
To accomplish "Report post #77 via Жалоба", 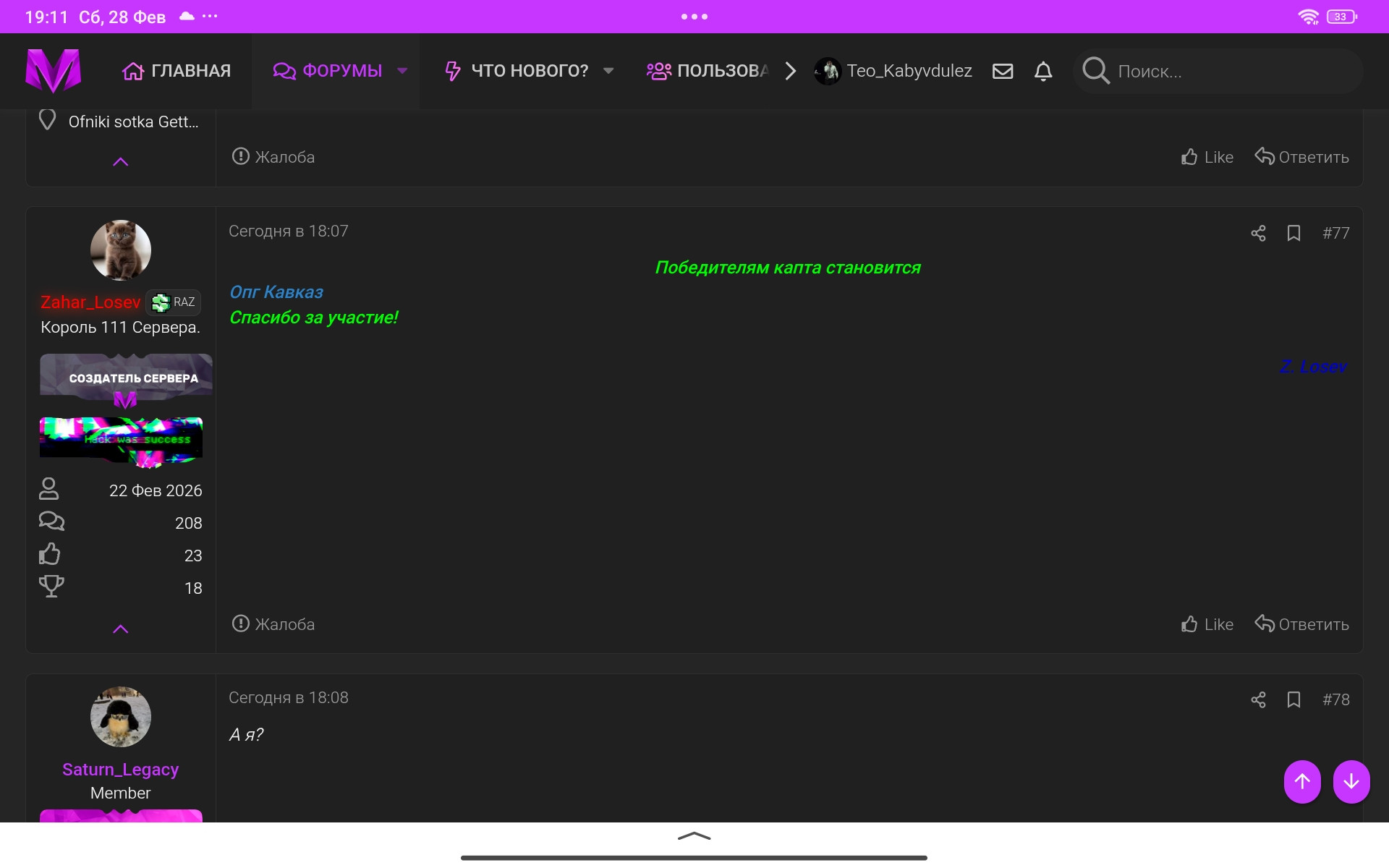I will 273,624.
